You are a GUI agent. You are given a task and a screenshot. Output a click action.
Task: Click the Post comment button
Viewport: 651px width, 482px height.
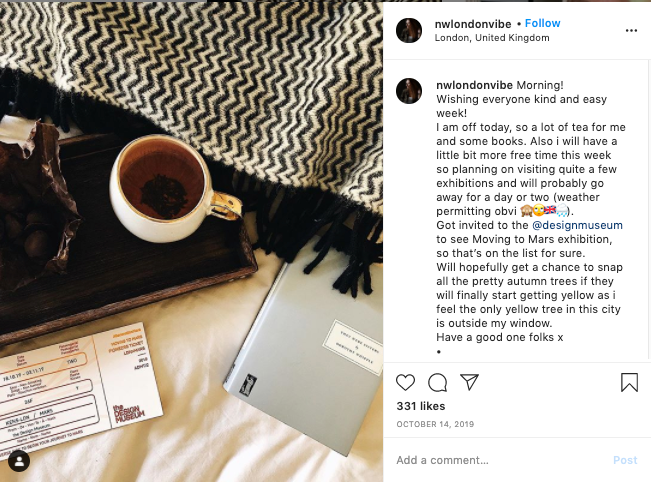[625, 460]
